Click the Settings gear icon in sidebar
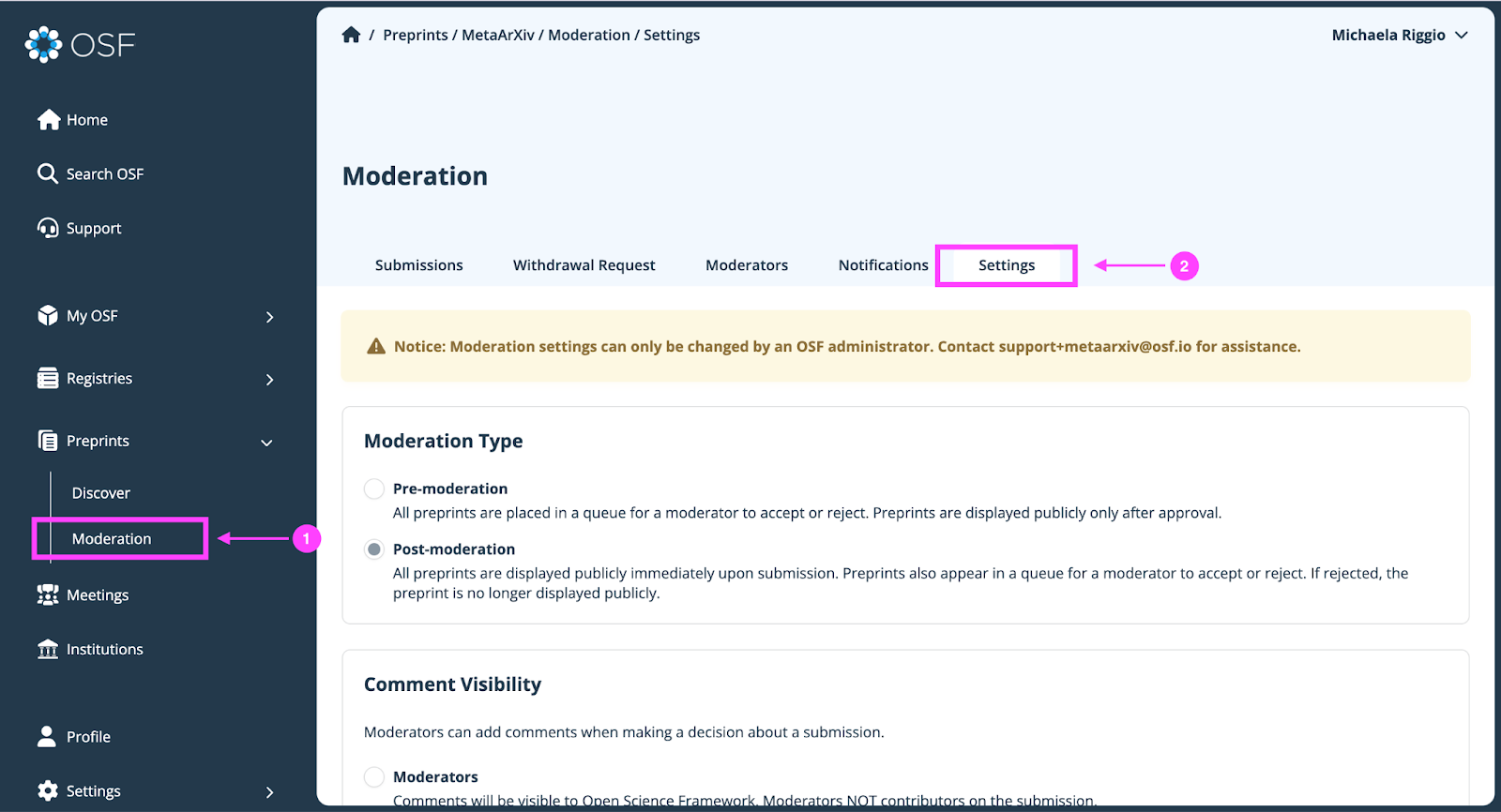The image size is (1501, 812). 48,790
